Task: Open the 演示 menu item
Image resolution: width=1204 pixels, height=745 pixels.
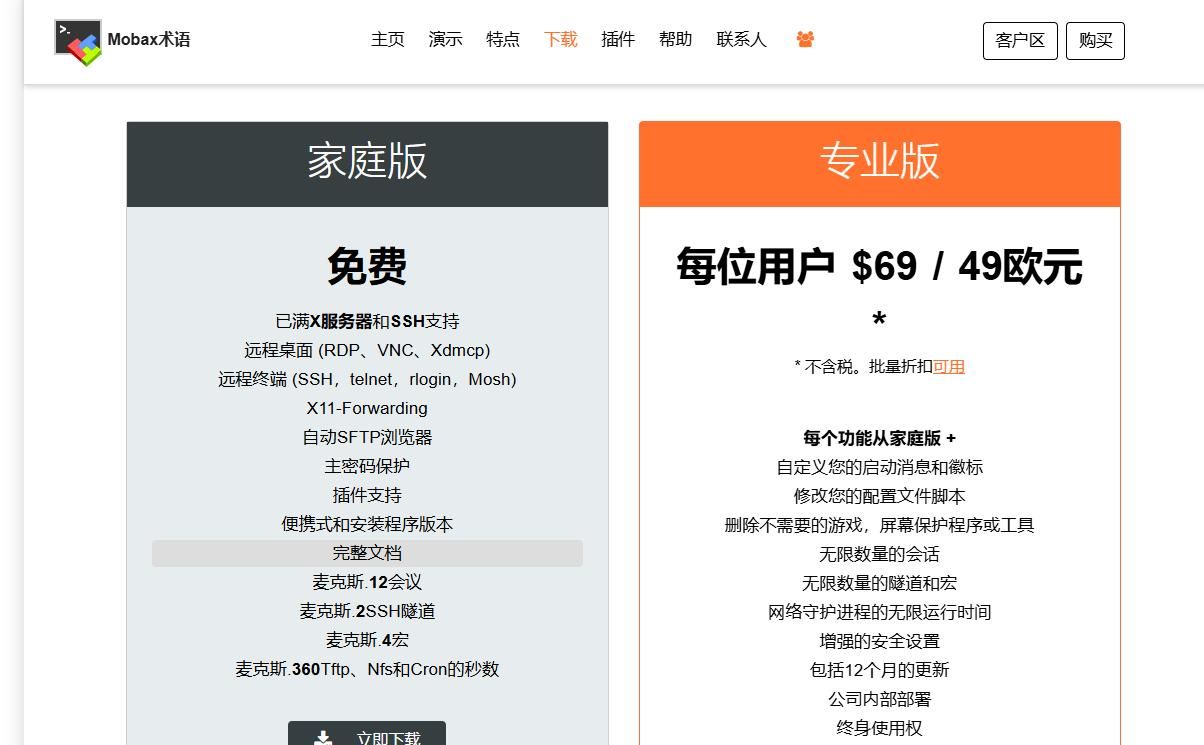Action: click(445, 39)
